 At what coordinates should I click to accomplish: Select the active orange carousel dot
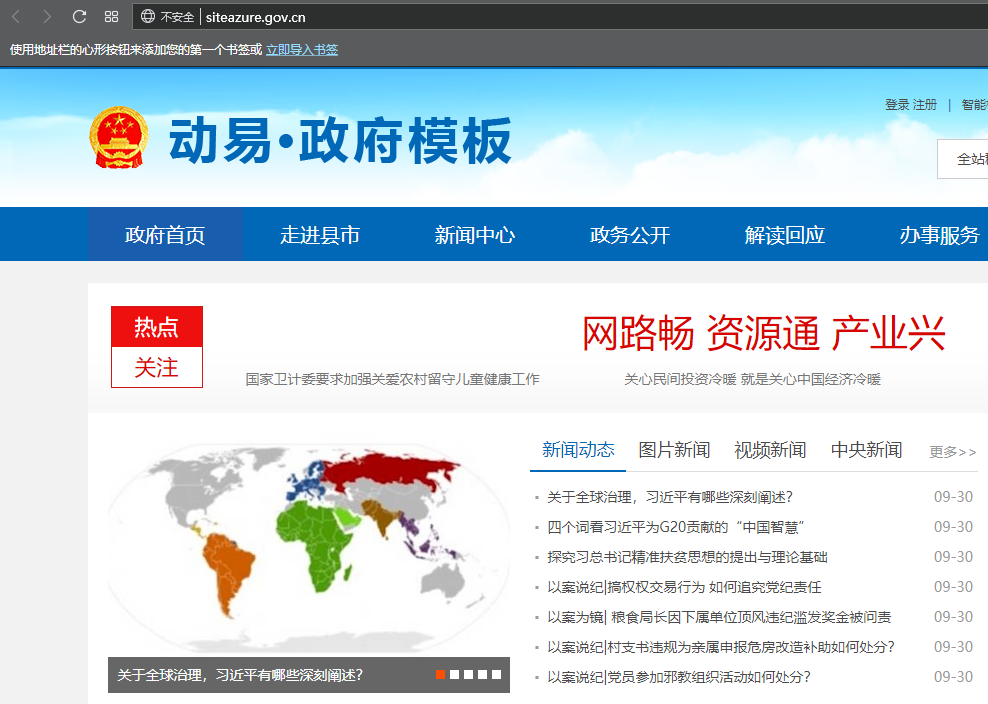pos(440,675)
